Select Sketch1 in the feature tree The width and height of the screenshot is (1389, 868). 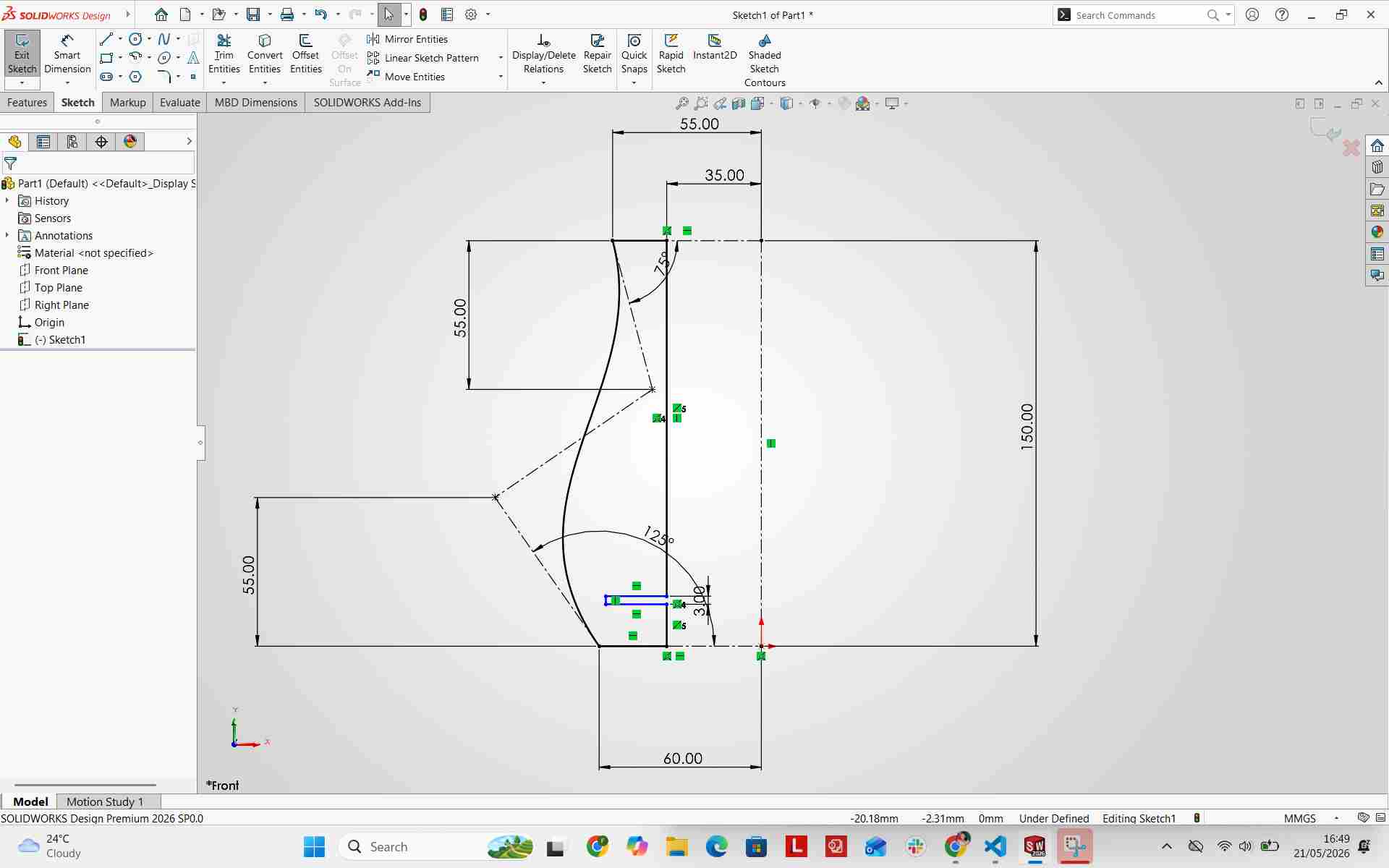click(x=60, y=339)
